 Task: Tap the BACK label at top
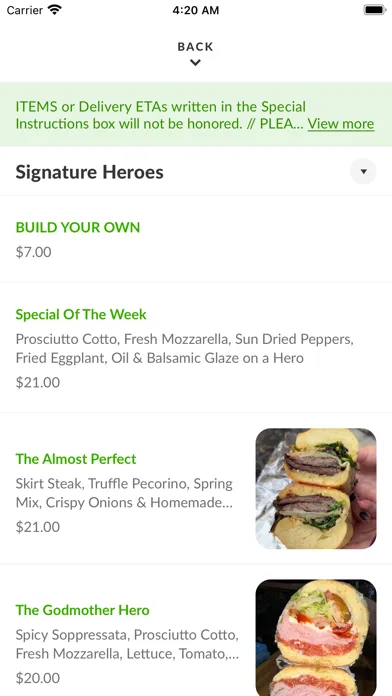195,47
